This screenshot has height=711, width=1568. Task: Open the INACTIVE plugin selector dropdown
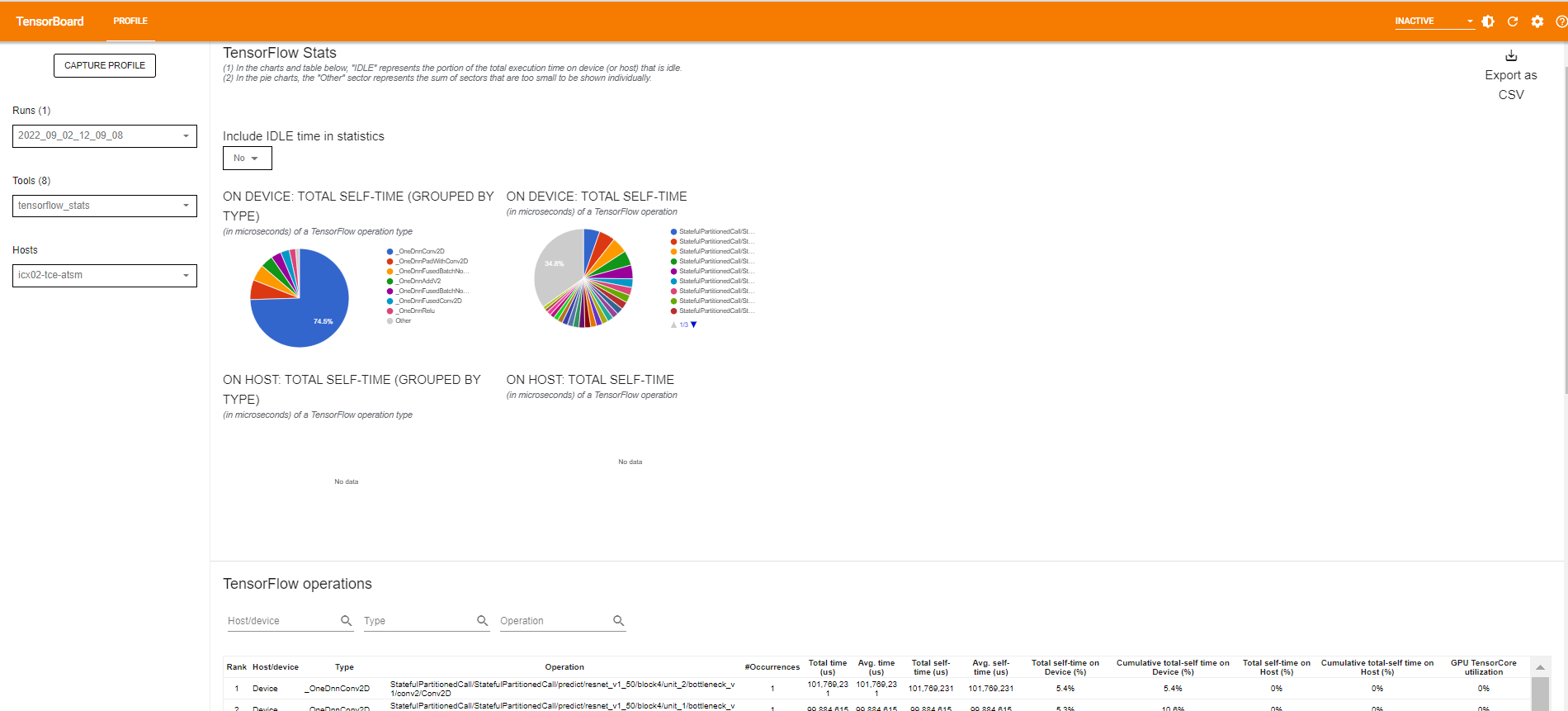1434,21
